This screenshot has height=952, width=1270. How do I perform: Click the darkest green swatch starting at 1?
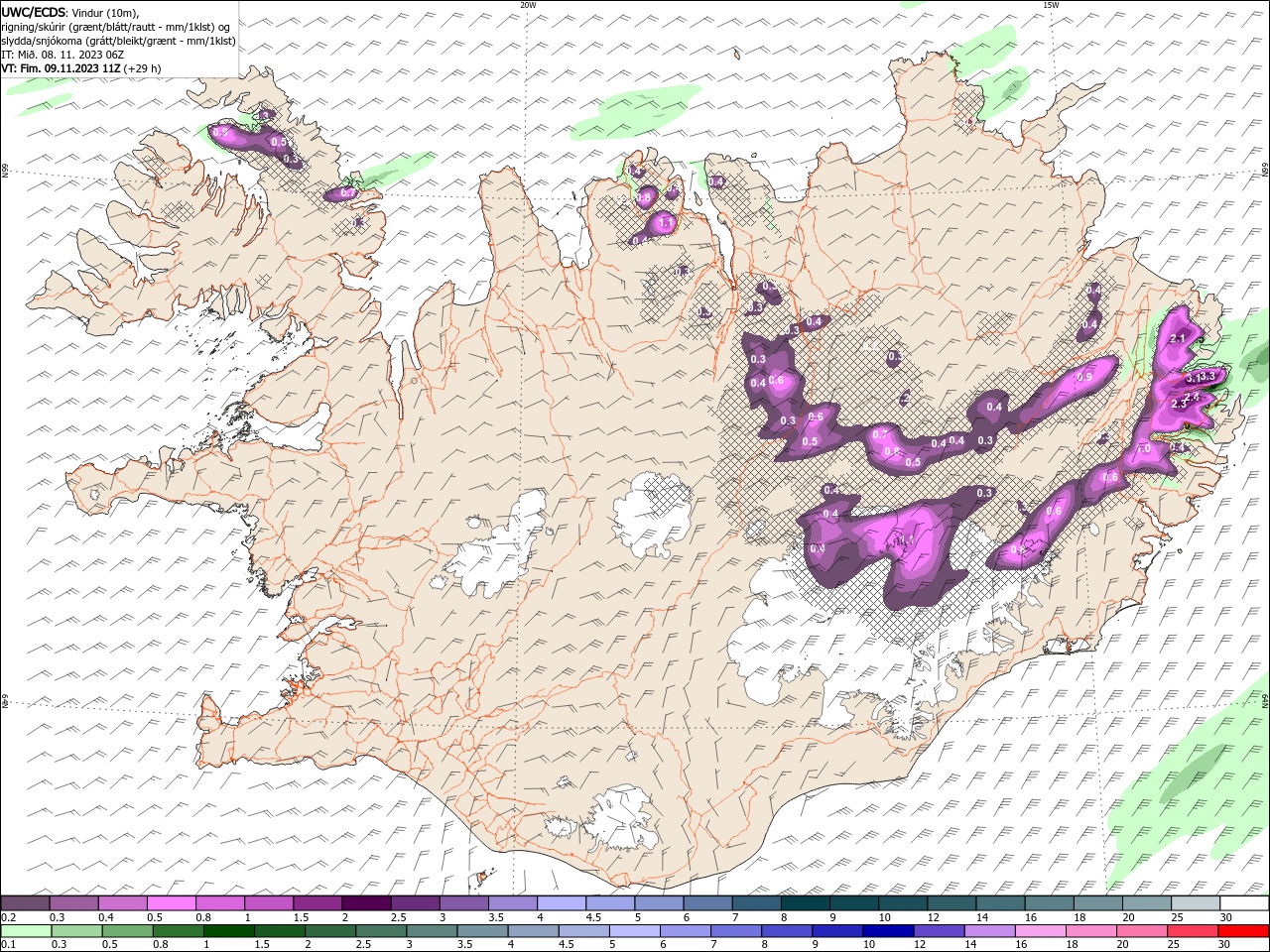[x=228, y=931]
